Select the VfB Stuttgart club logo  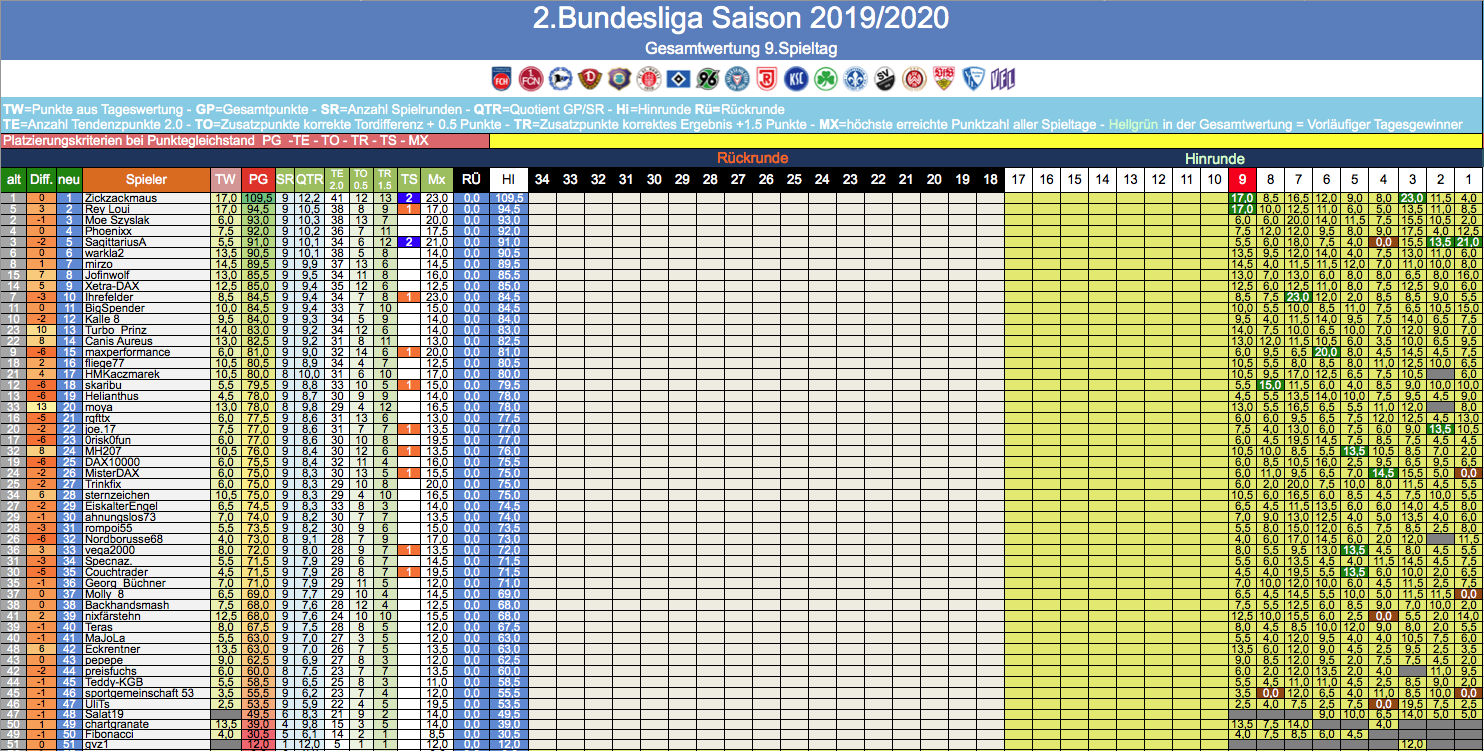coord(943,79)
